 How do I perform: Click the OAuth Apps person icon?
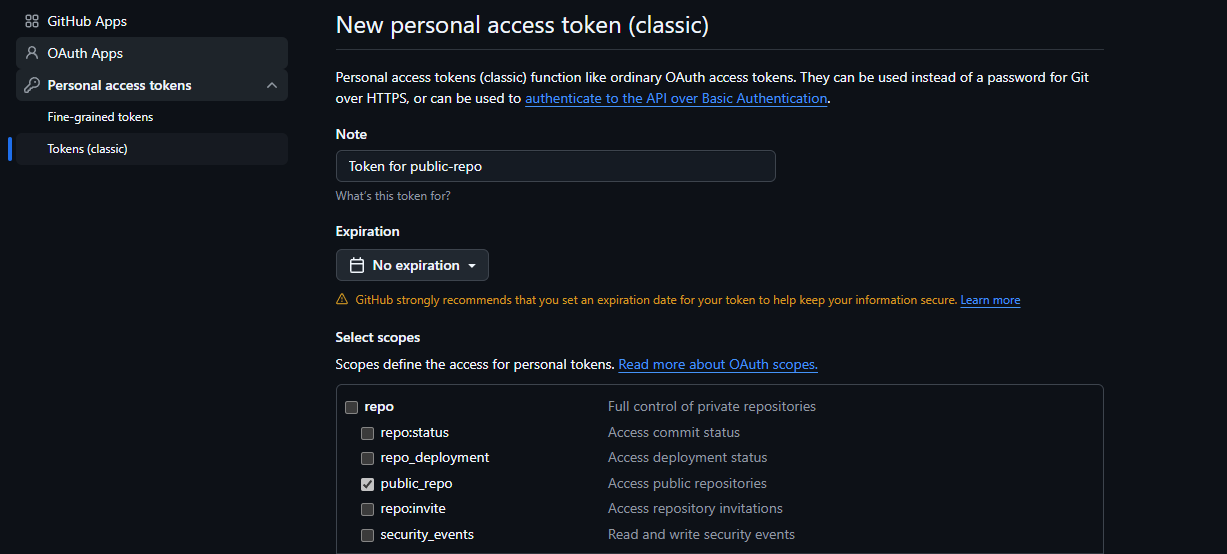[32, 53]
